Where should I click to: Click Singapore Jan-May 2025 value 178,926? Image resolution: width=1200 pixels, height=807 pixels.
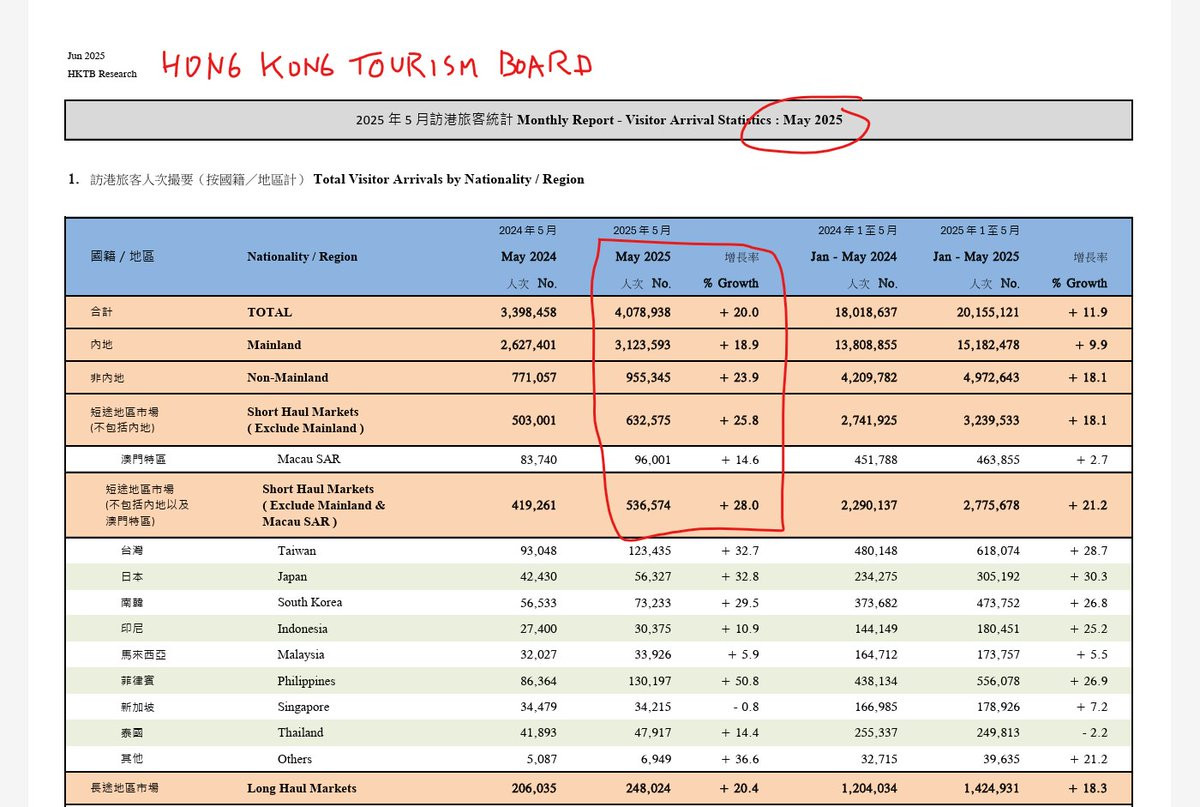pyautogui.click(x=998, y=707)
